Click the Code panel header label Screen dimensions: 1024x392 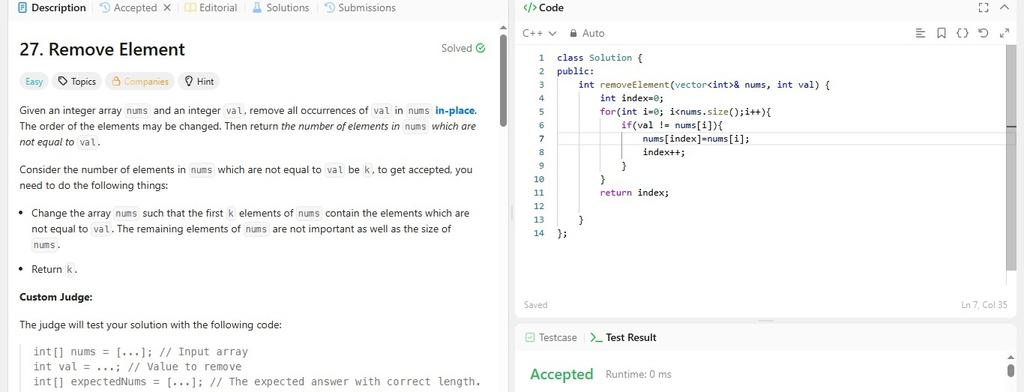pos(543,8)
